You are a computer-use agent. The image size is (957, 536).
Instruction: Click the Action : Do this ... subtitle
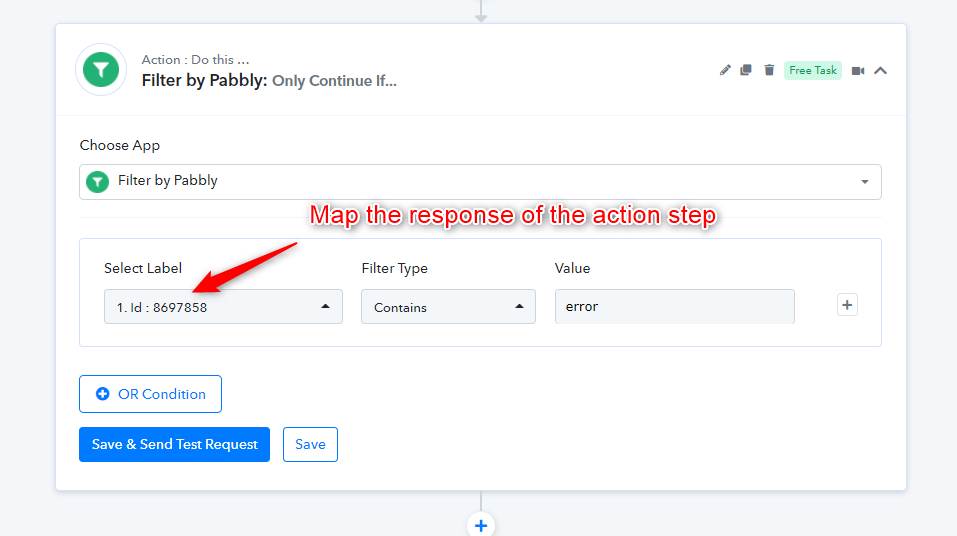click(x=195, y=60)
